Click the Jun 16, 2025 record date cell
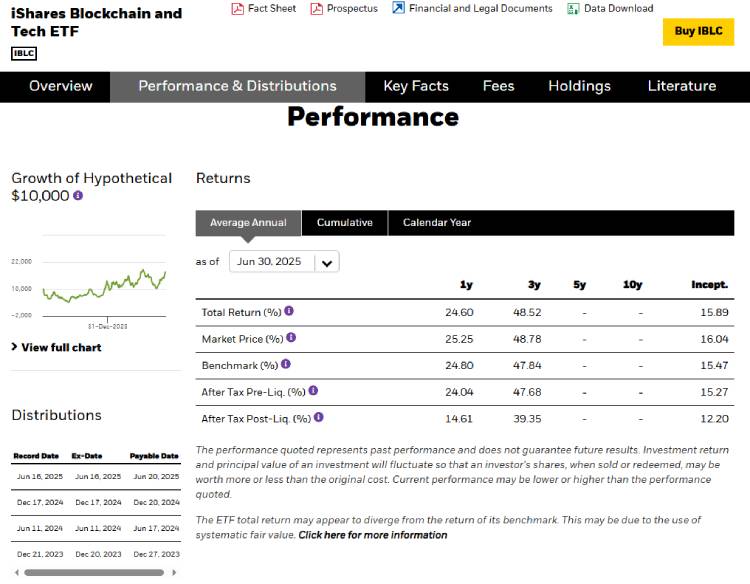The image size is (750, 584). (40, 477)
